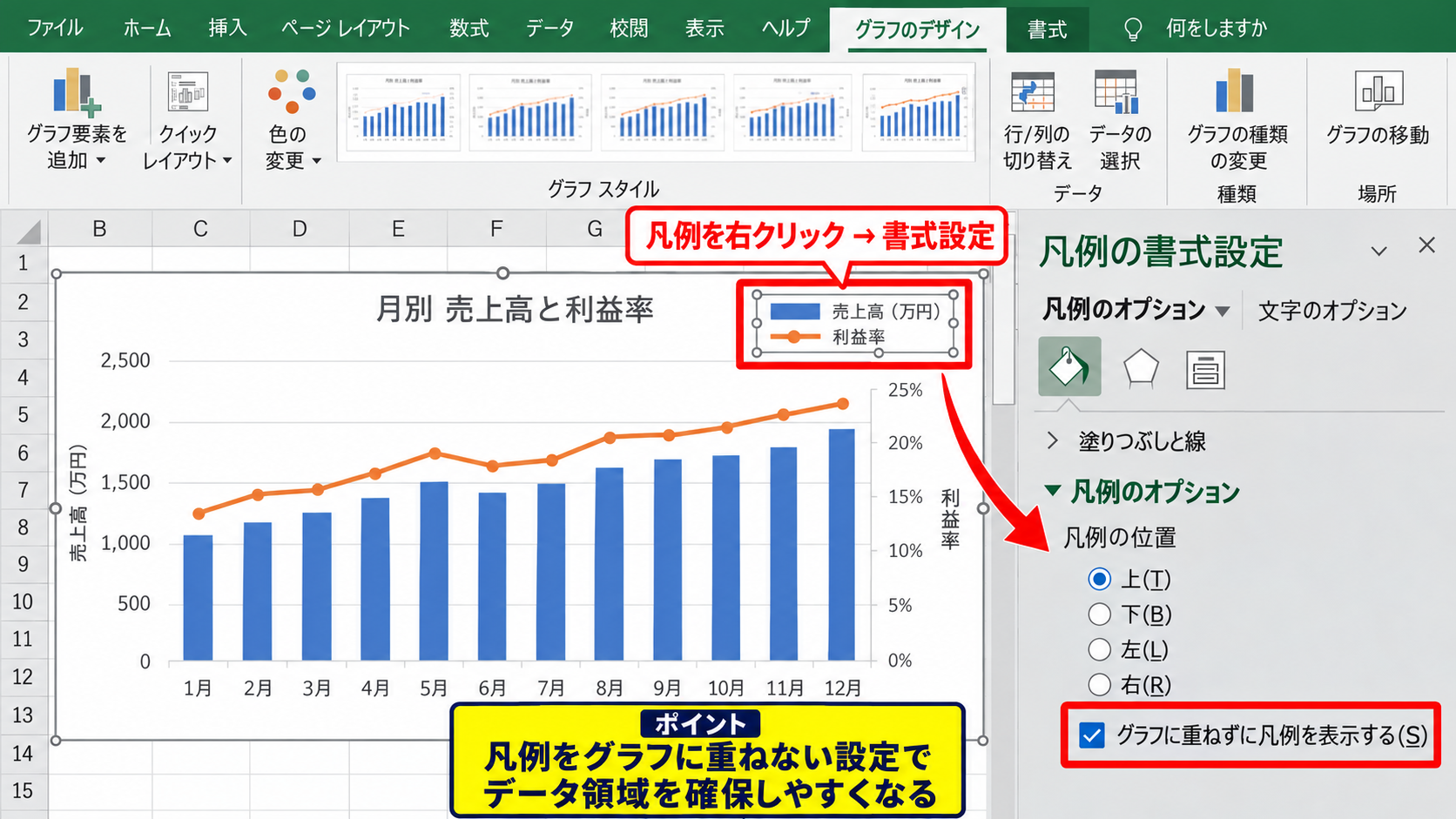Click the chart title 月別 売上高と利益率

514,310
